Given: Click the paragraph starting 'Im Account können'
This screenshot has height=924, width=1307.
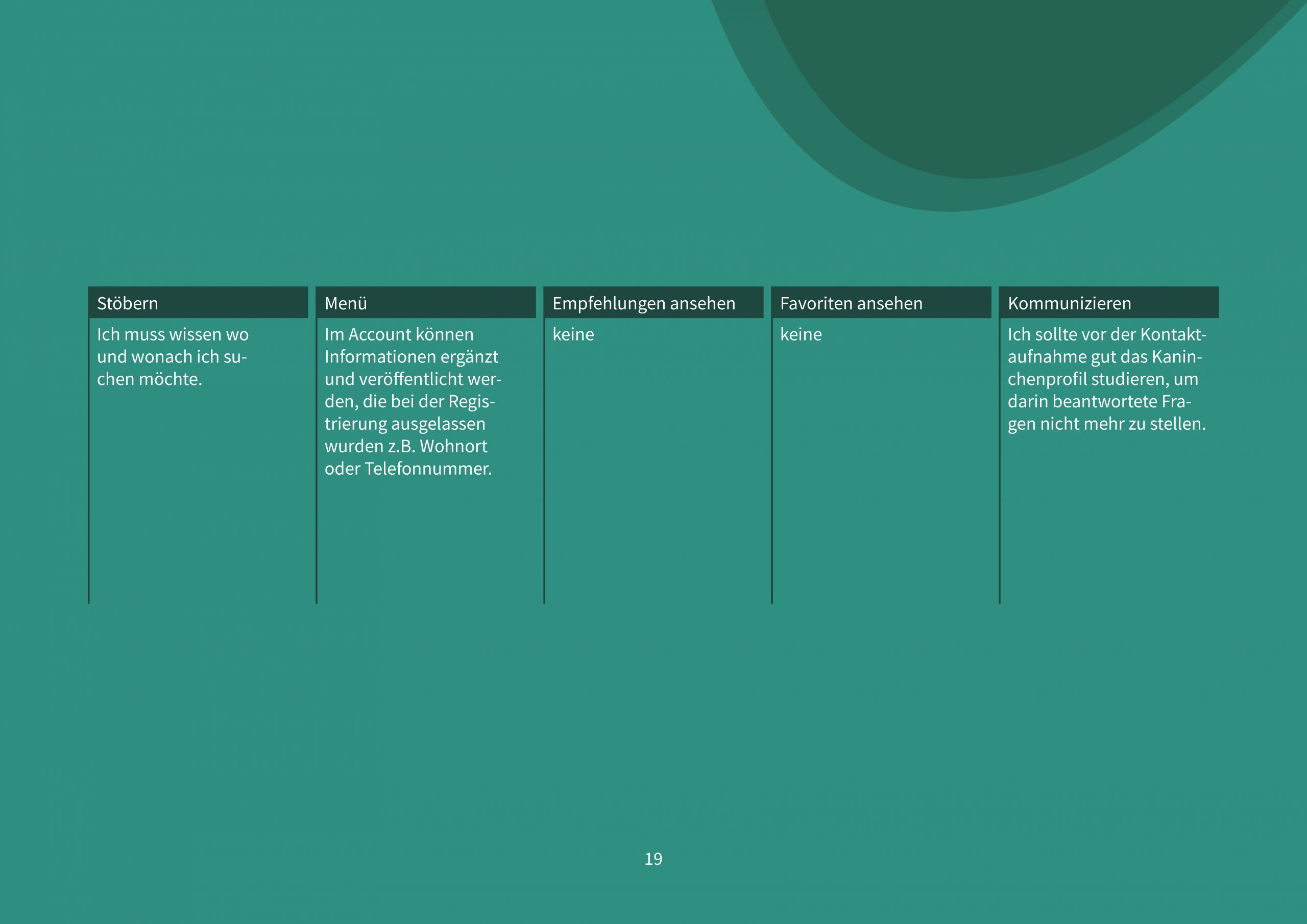Looking at the screenshot, I should point(412,401).
